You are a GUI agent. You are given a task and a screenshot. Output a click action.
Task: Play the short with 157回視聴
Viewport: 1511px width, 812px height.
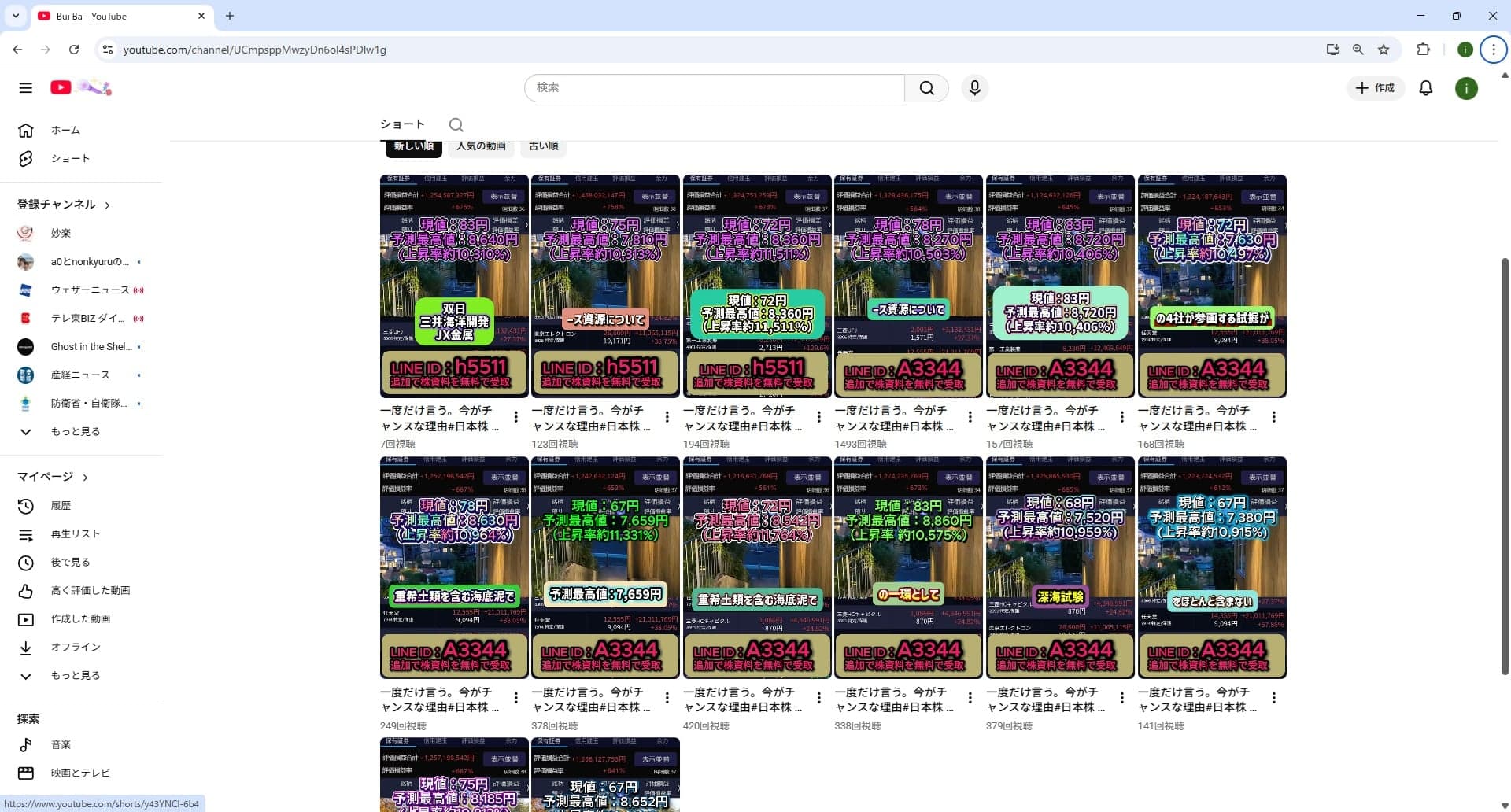coord(1060,286)
